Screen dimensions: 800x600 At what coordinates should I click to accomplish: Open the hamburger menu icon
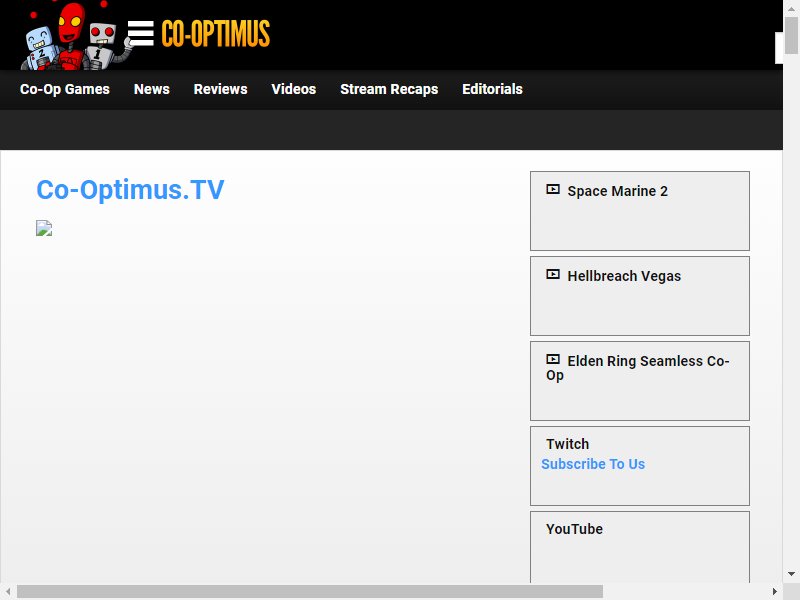(140, 34)
